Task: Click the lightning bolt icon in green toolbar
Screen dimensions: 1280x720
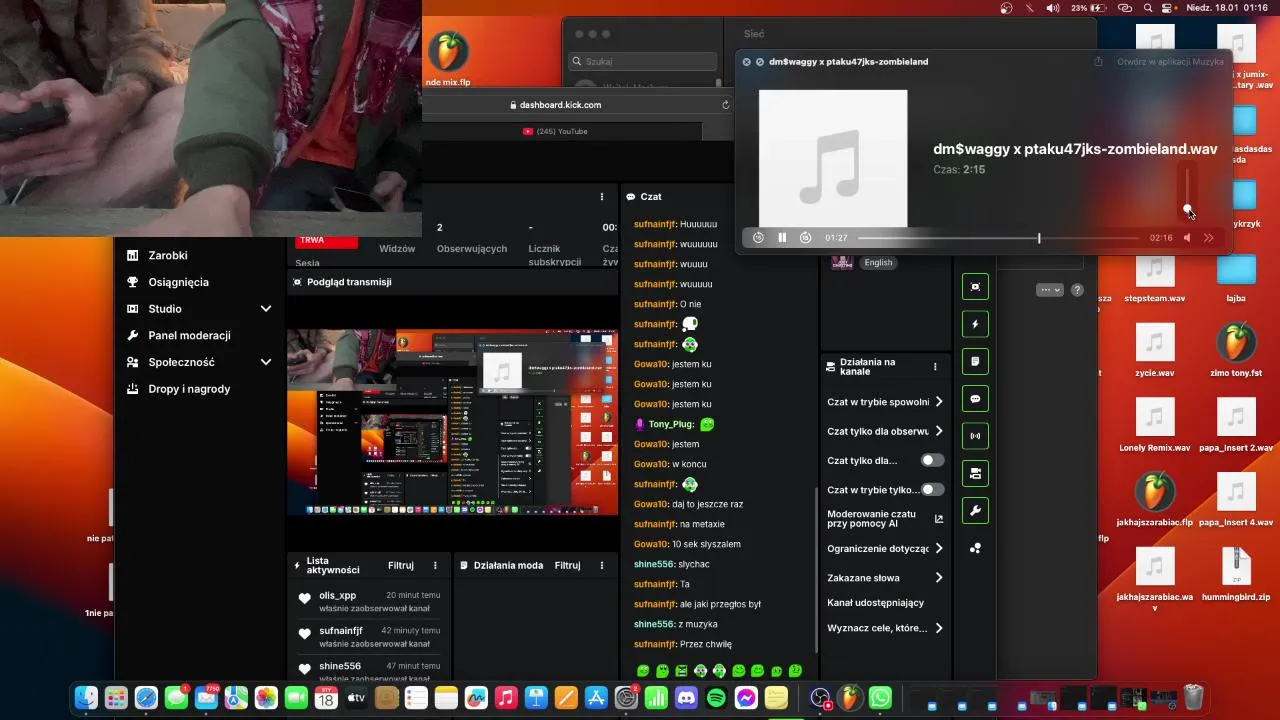Action: (x=975, y=324)
